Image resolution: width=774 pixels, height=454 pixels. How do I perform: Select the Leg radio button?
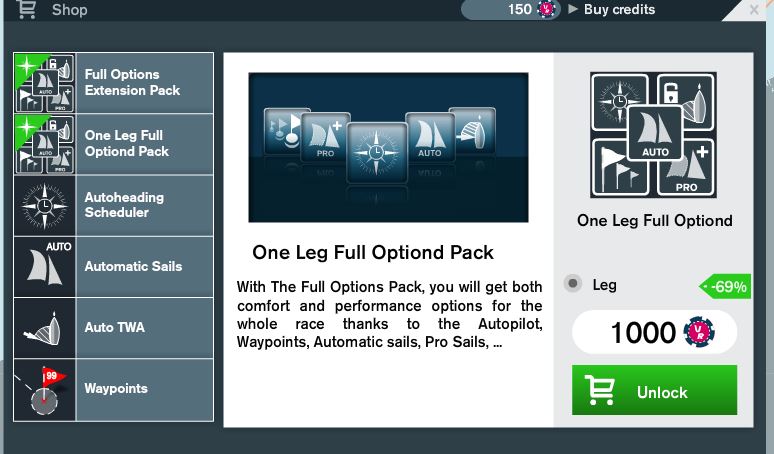pyautogui.click(x=573, y=284)
